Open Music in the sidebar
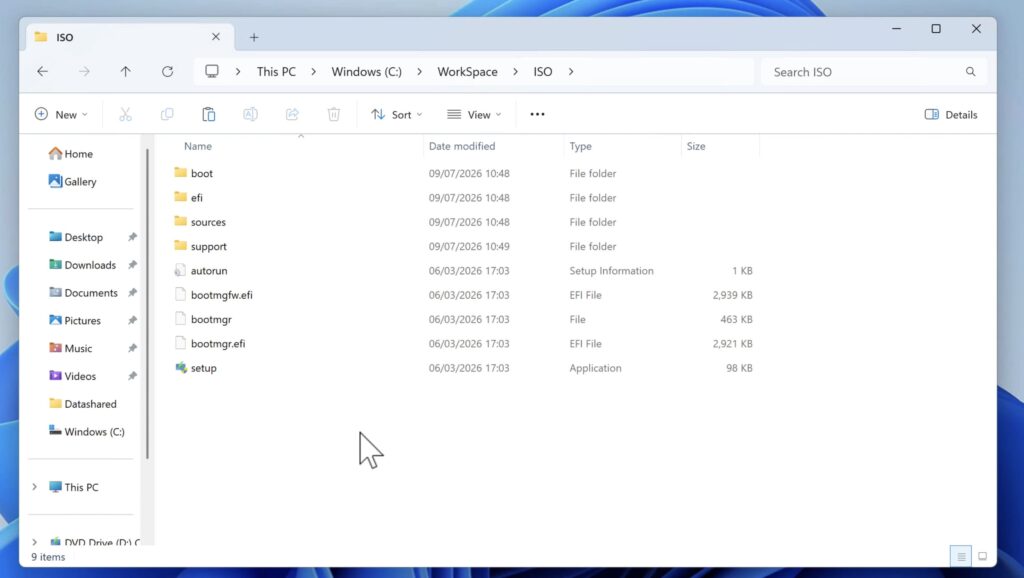 (x=70, y=348)
